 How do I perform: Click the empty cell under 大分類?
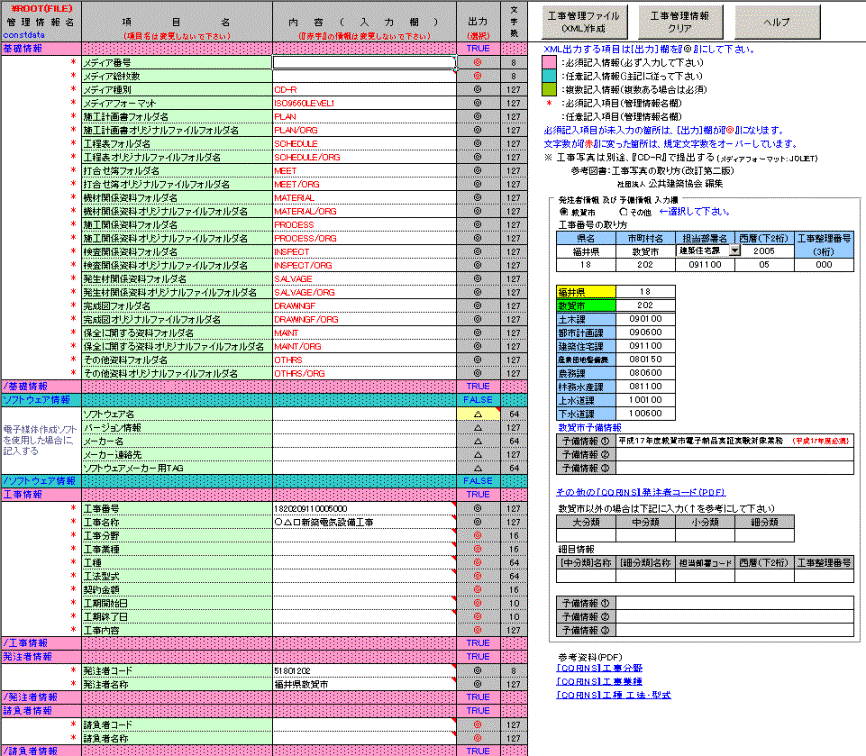point(586,535)
